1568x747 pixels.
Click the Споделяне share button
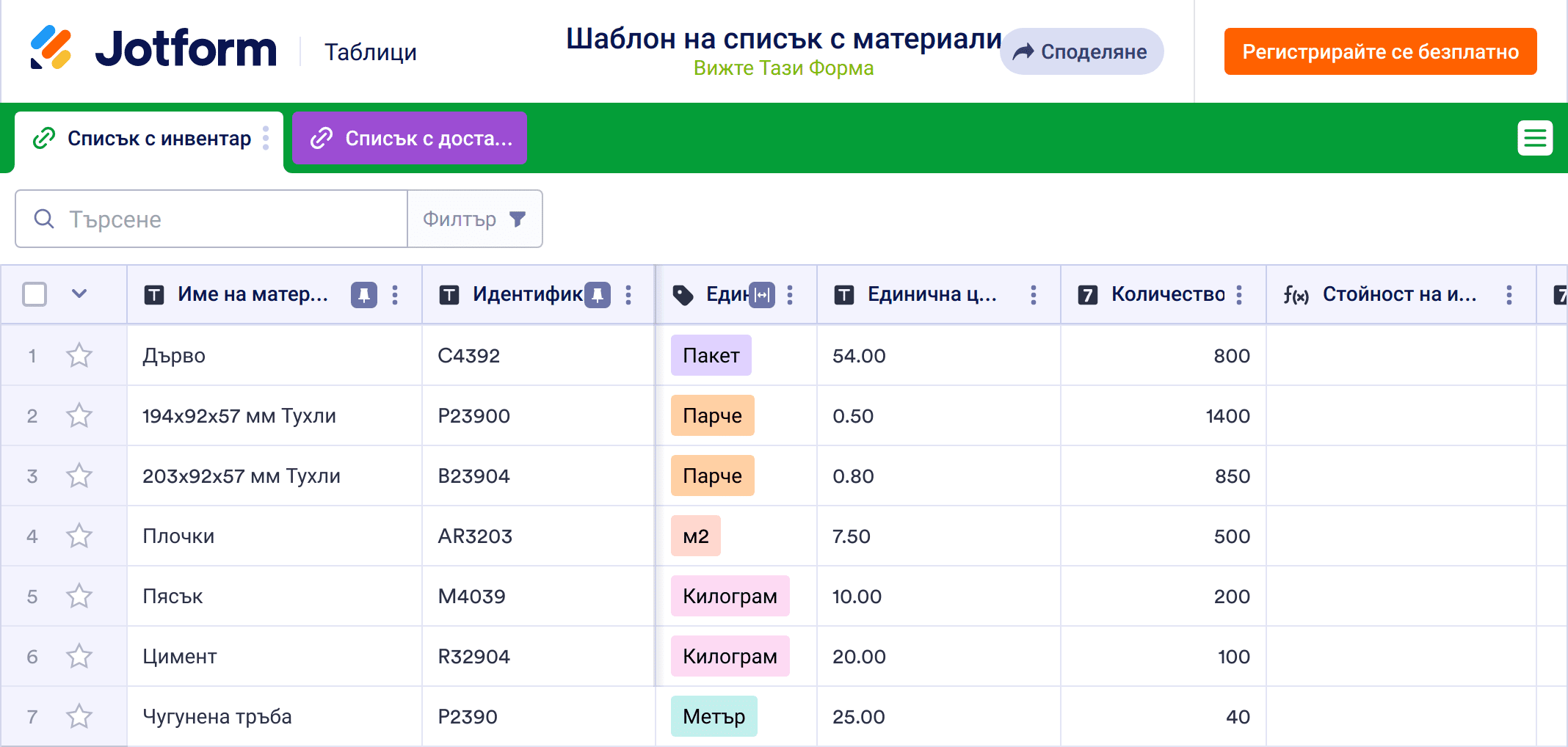[x=1081, y=51]
